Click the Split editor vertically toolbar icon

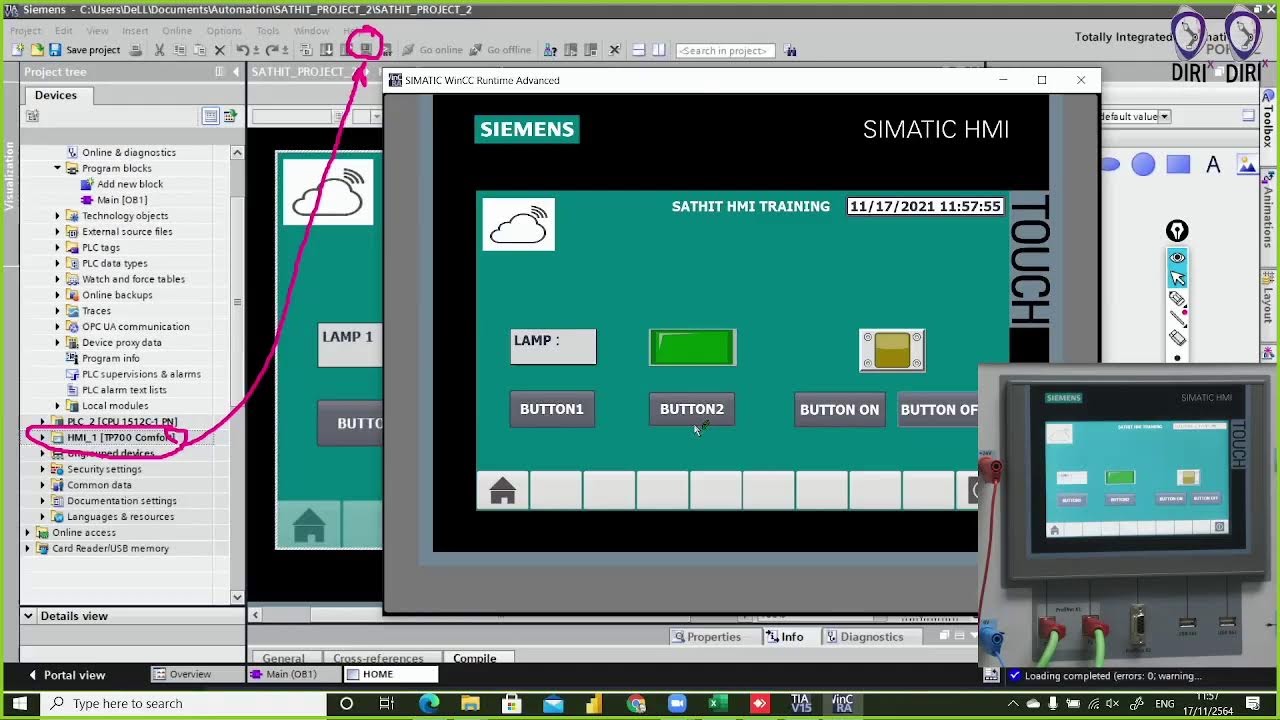coord(658,50)
